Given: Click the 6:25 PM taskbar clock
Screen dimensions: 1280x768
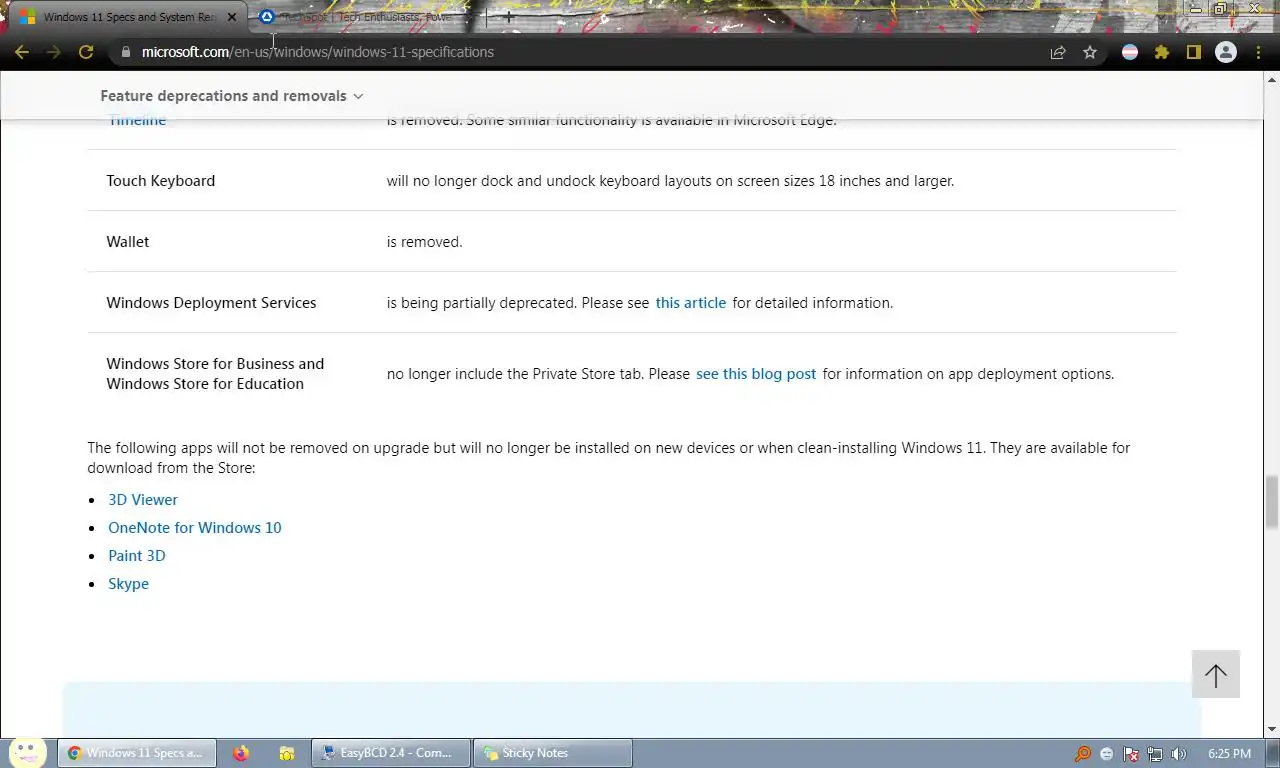Looking at the screenshot, I should pos(1229,754).
